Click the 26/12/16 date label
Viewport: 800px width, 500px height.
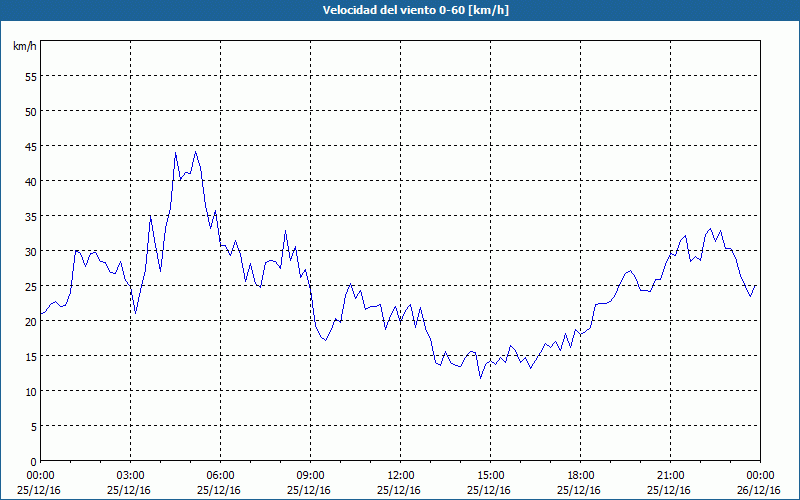click(x=759, y=490)
